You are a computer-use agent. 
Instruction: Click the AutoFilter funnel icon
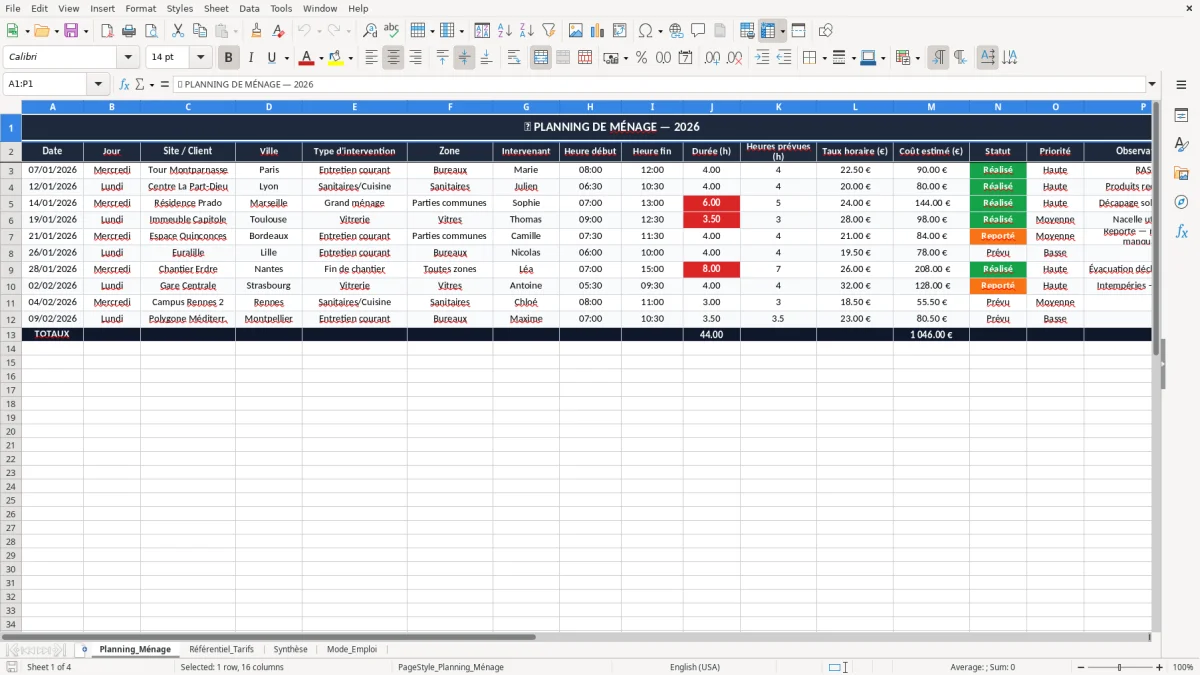point(548,31)
